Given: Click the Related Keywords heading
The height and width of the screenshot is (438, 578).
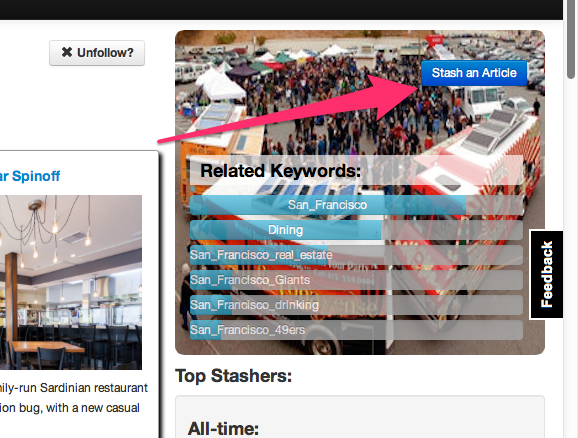Looking at the screenshot, I should coord(281,171).
